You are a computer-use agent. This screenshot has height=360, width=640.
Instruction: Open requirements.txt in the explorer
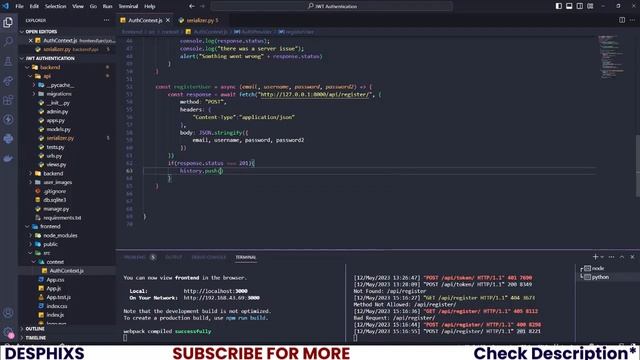pyautogui.click(x=62, y=218)
